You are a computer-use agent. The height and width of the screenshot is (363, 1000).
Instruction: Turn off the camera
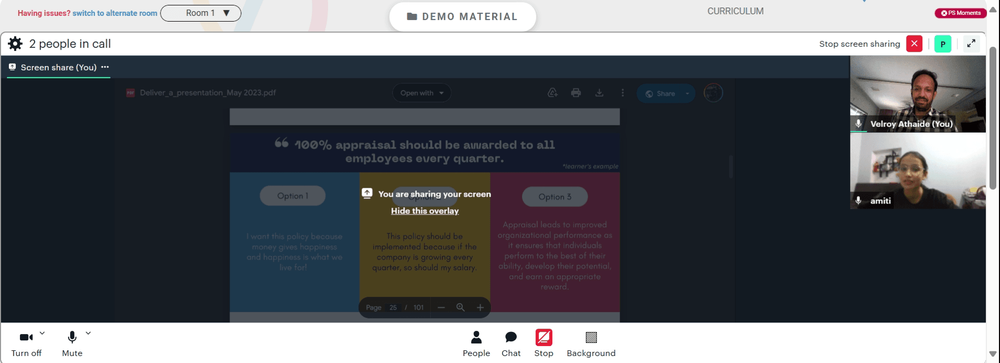[x=26, y=344]
